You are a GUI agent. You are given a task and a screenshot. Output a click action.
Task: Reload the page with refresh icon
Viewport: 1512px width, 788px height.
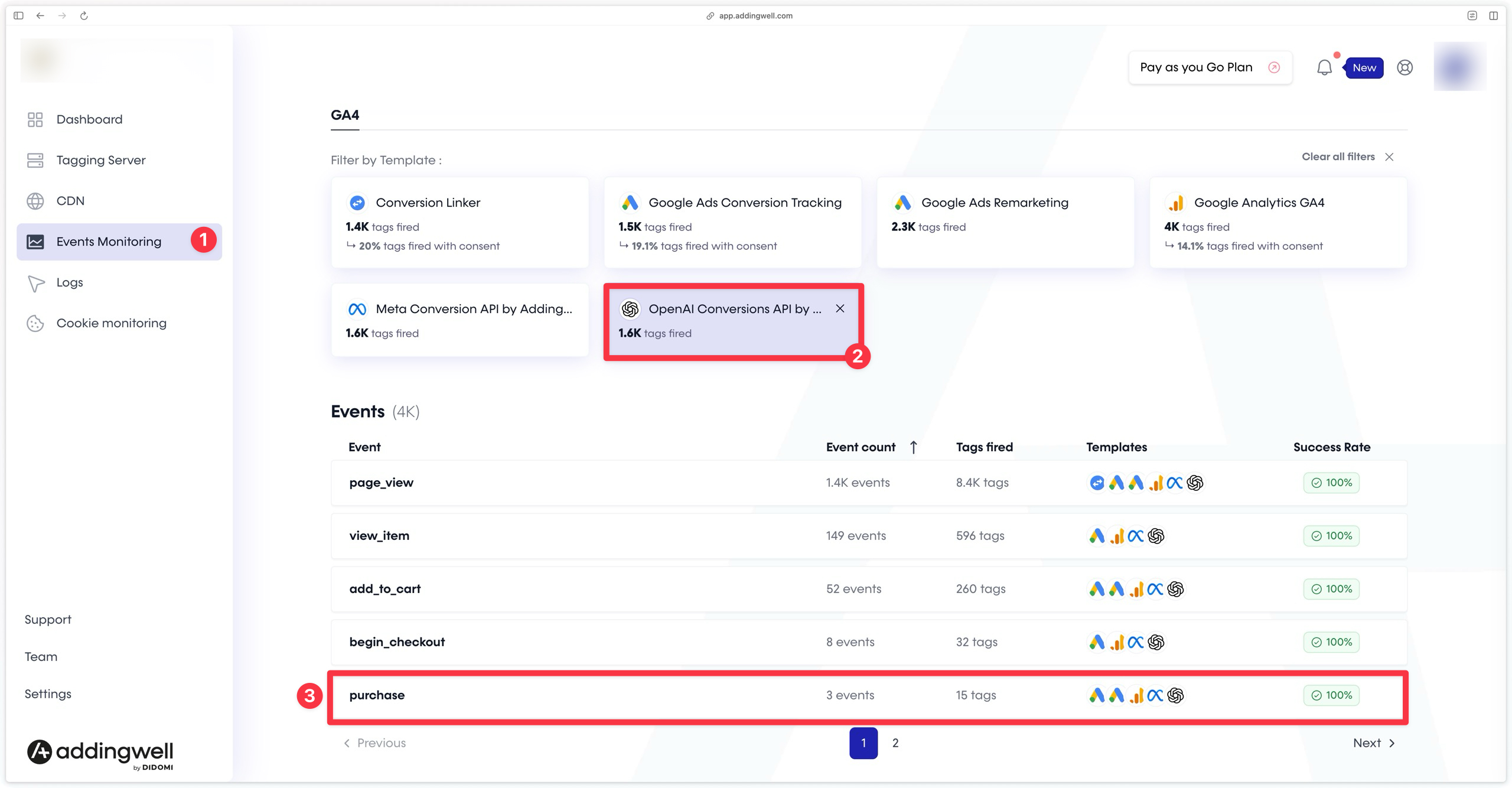(84, 16)
